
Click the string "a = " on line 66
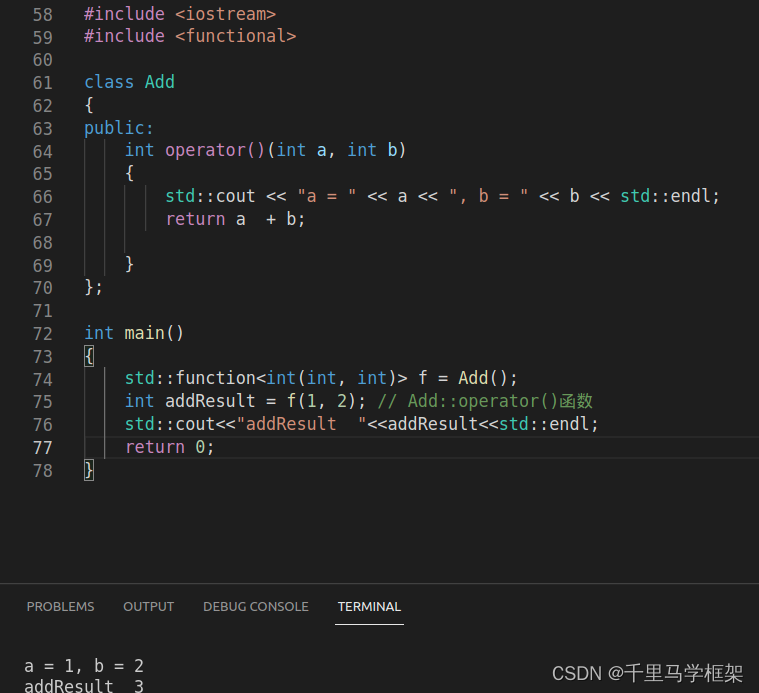click(x=327, y=196)
